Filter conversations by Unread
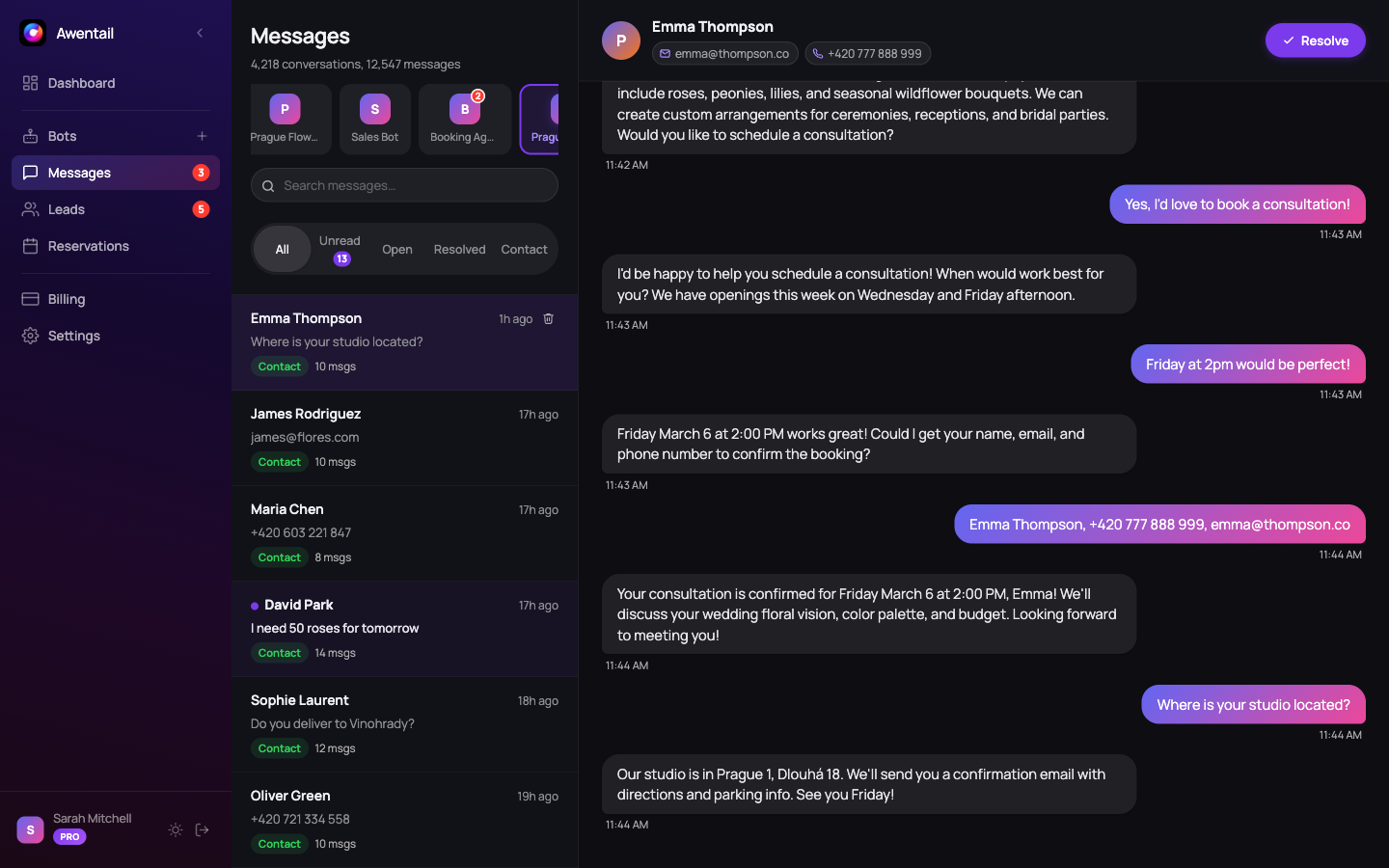This screenshot has height=868, width=1389. 340,248
